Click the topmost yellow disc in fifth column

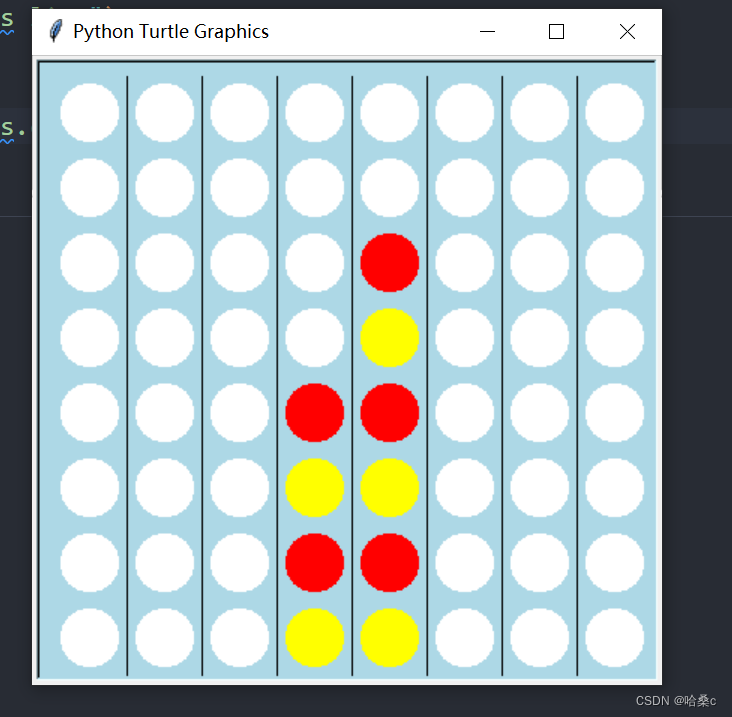pos(389,337)
